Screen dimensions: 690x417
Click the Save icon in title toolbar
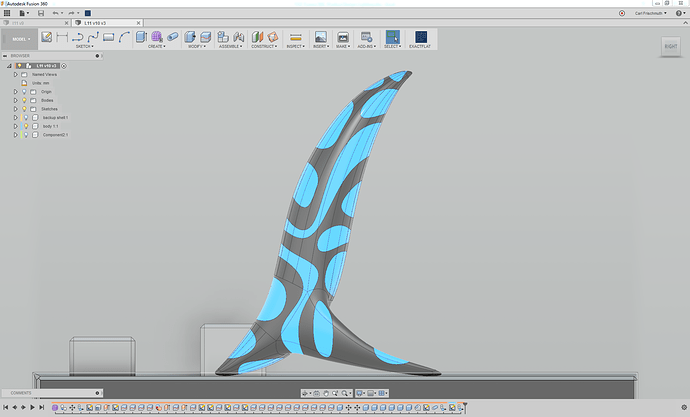point(41,13)
